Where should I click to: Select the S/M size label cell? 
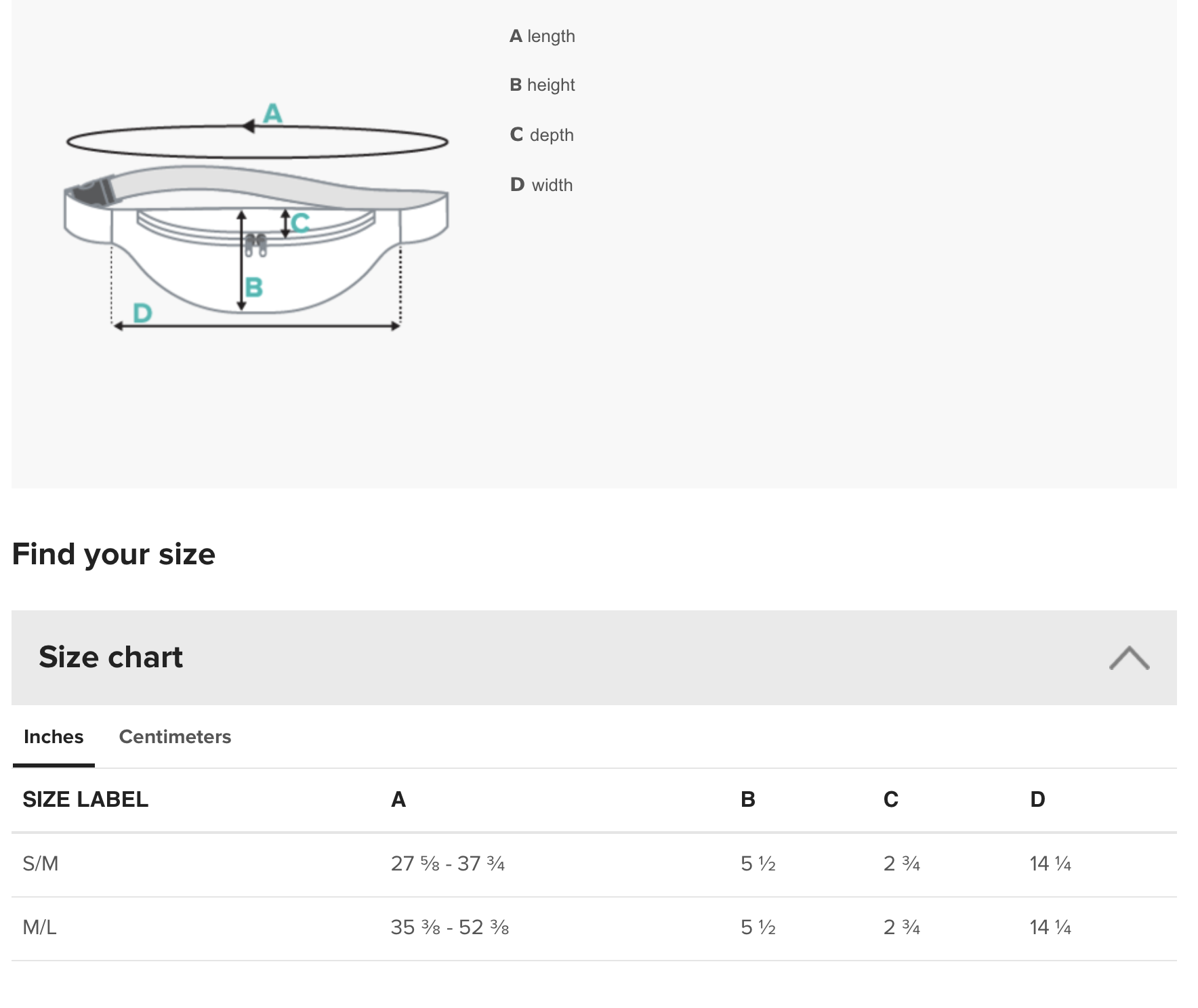[41, 864]
